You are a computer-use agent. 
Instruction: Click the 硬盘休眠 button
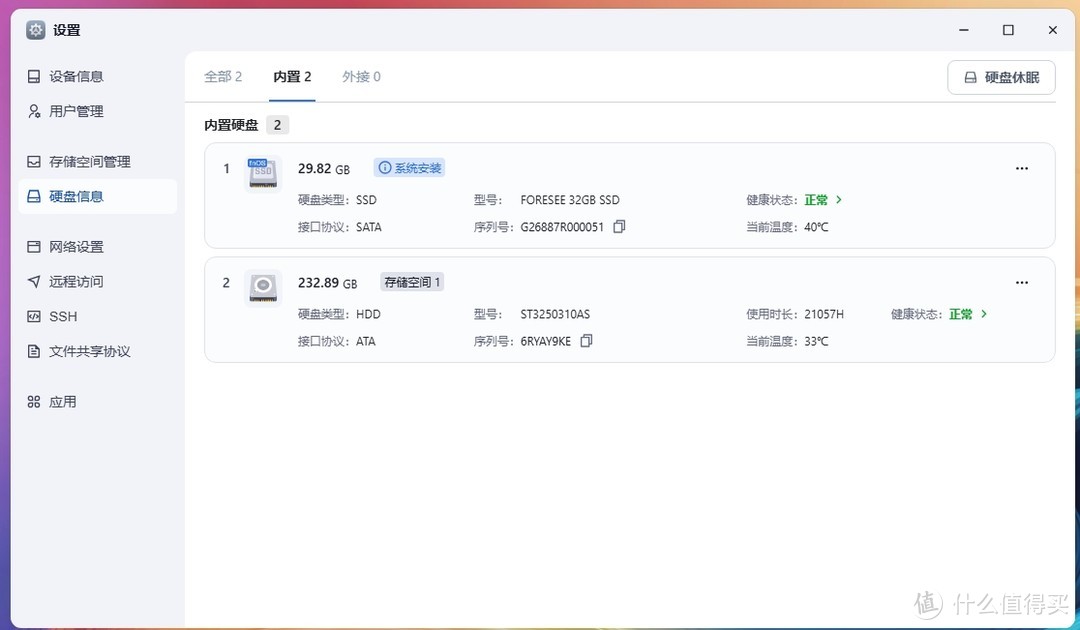click(1001, 77)
